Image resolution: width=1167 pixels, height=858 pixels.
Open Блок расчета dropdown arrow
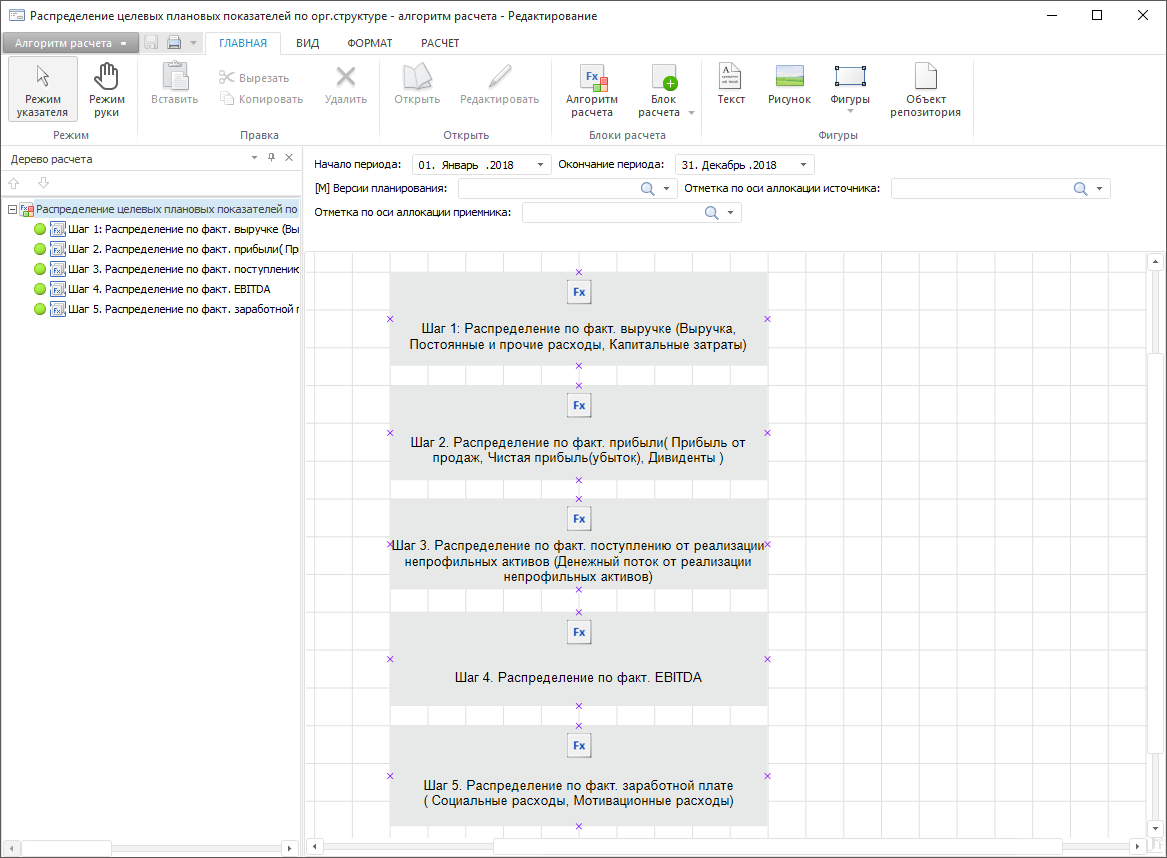[x=691, y=112]
